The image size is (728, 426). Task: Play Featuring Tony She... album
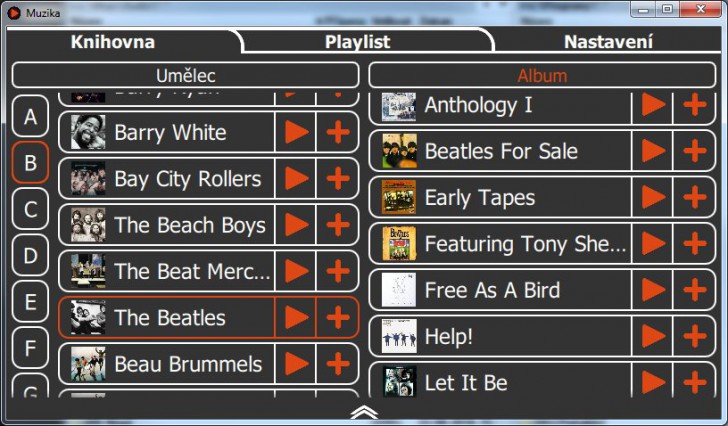(652, 244)
